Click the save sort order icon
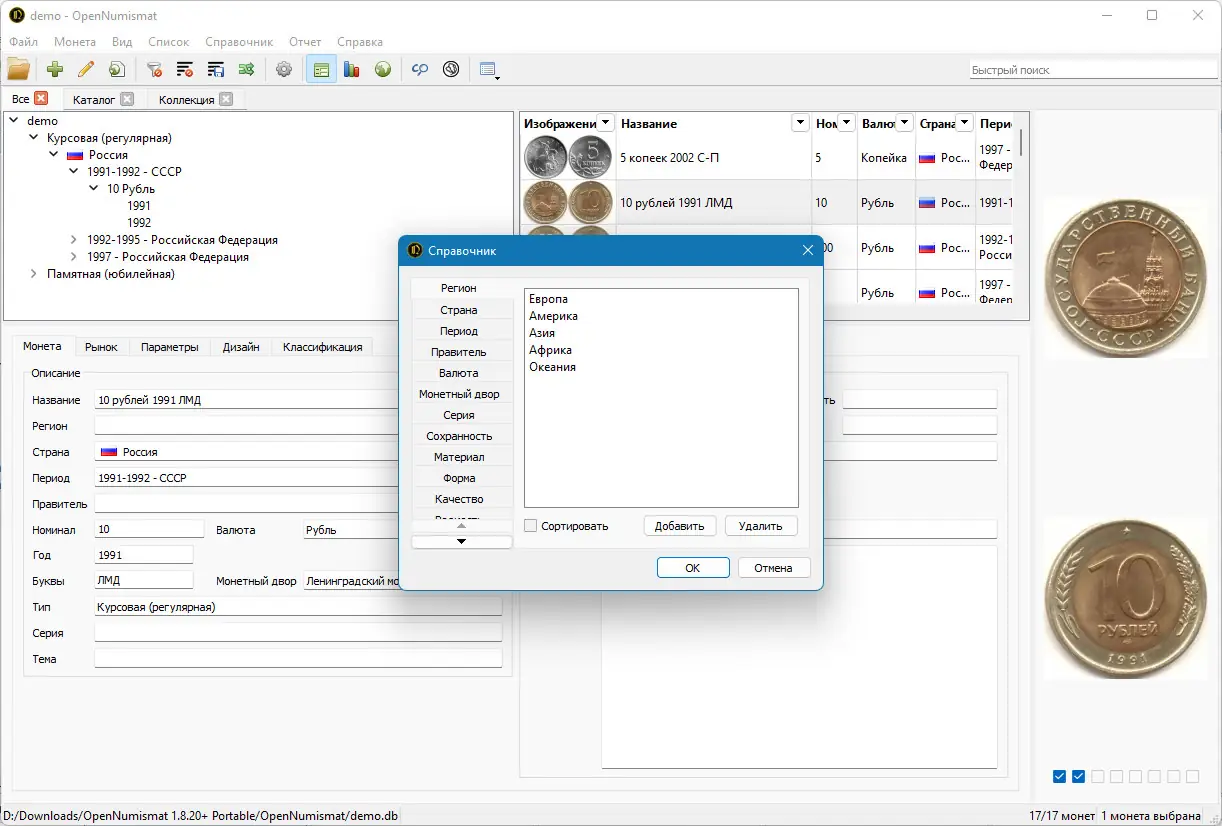 coord(216,70)
